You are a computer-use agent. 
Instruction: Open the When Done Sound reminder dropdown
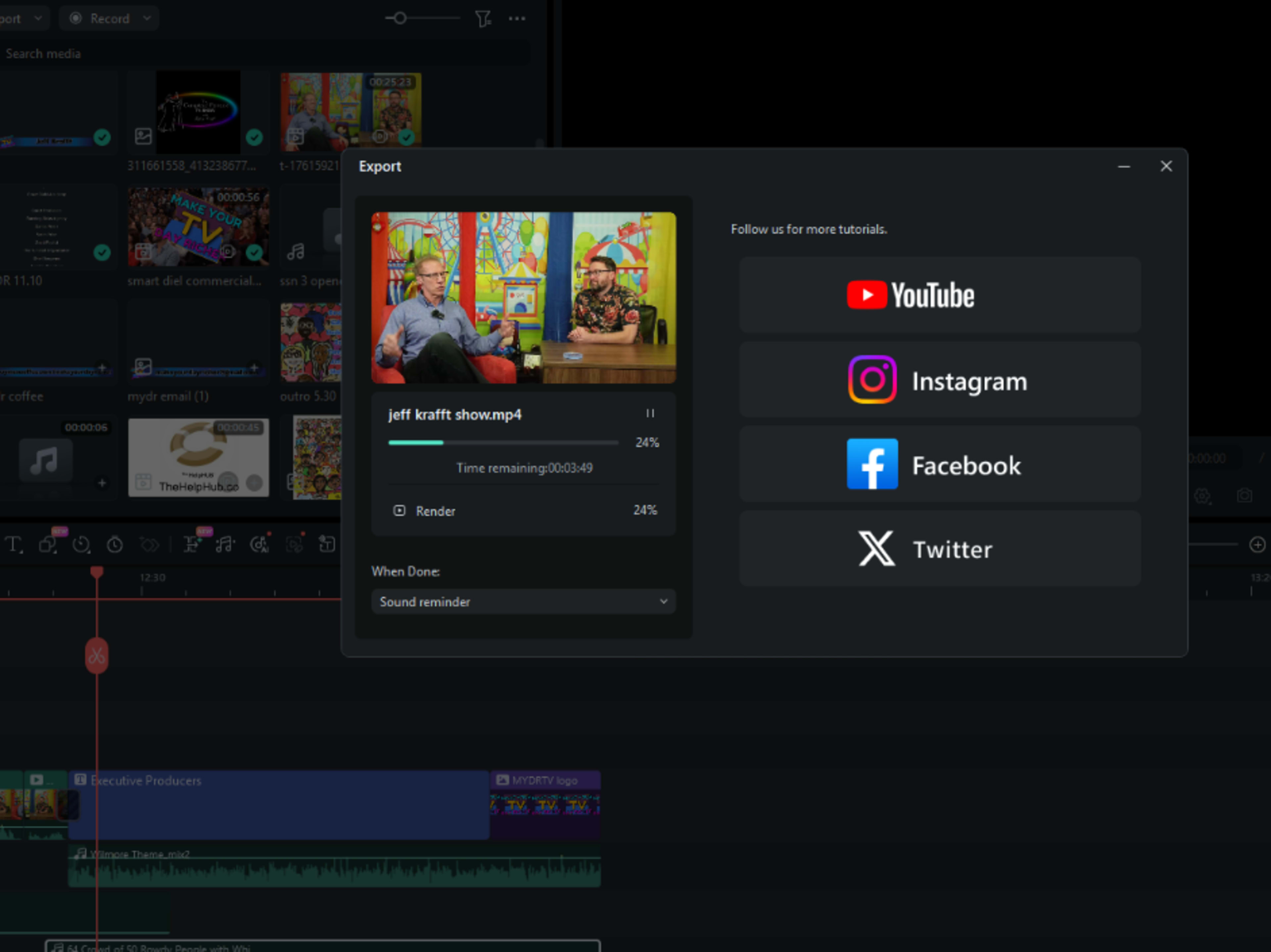click(523, 602)
